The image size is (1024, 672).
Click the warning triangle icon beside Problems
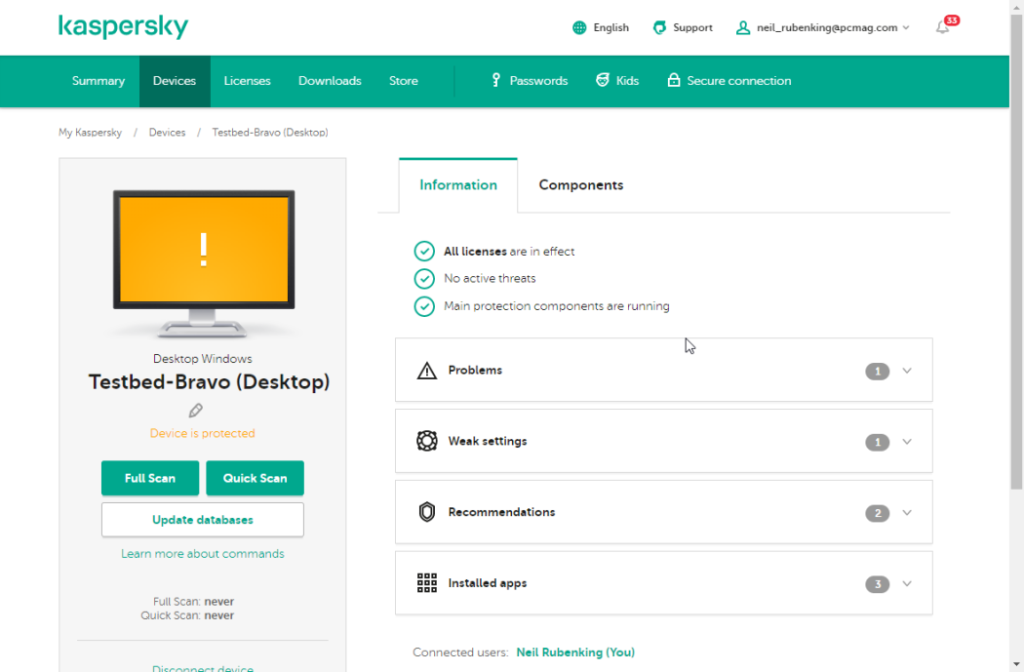427,370
